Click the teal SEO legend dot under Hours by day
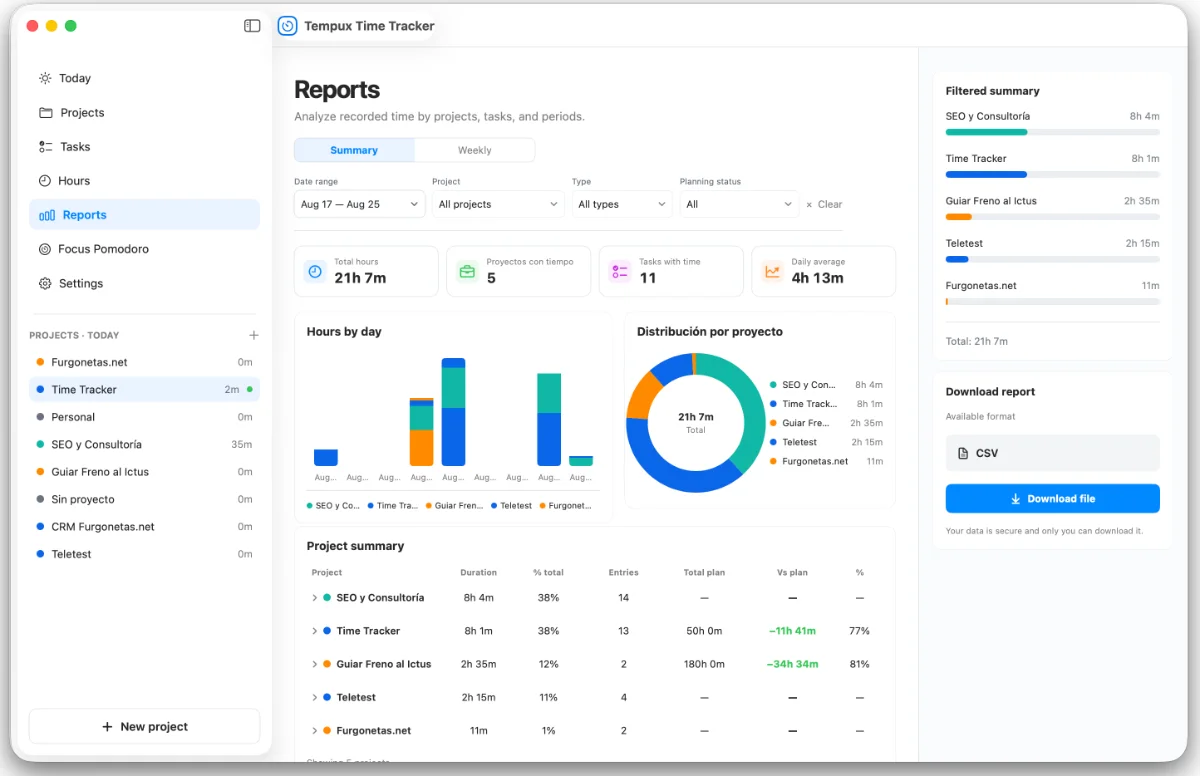This screenshot has width=1200, height=776. tap(310, 506)
